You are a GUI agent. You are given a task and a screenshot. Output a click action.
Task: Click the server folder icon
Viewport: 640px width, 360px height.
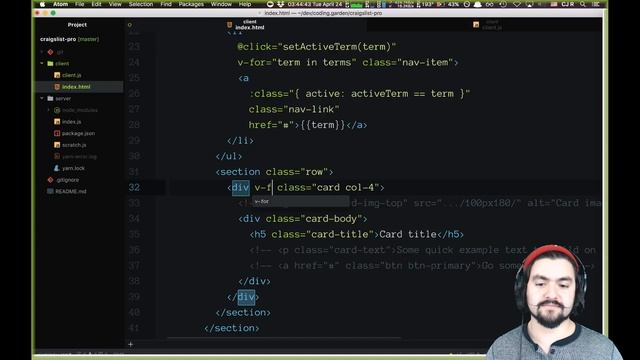click(50, 98)
